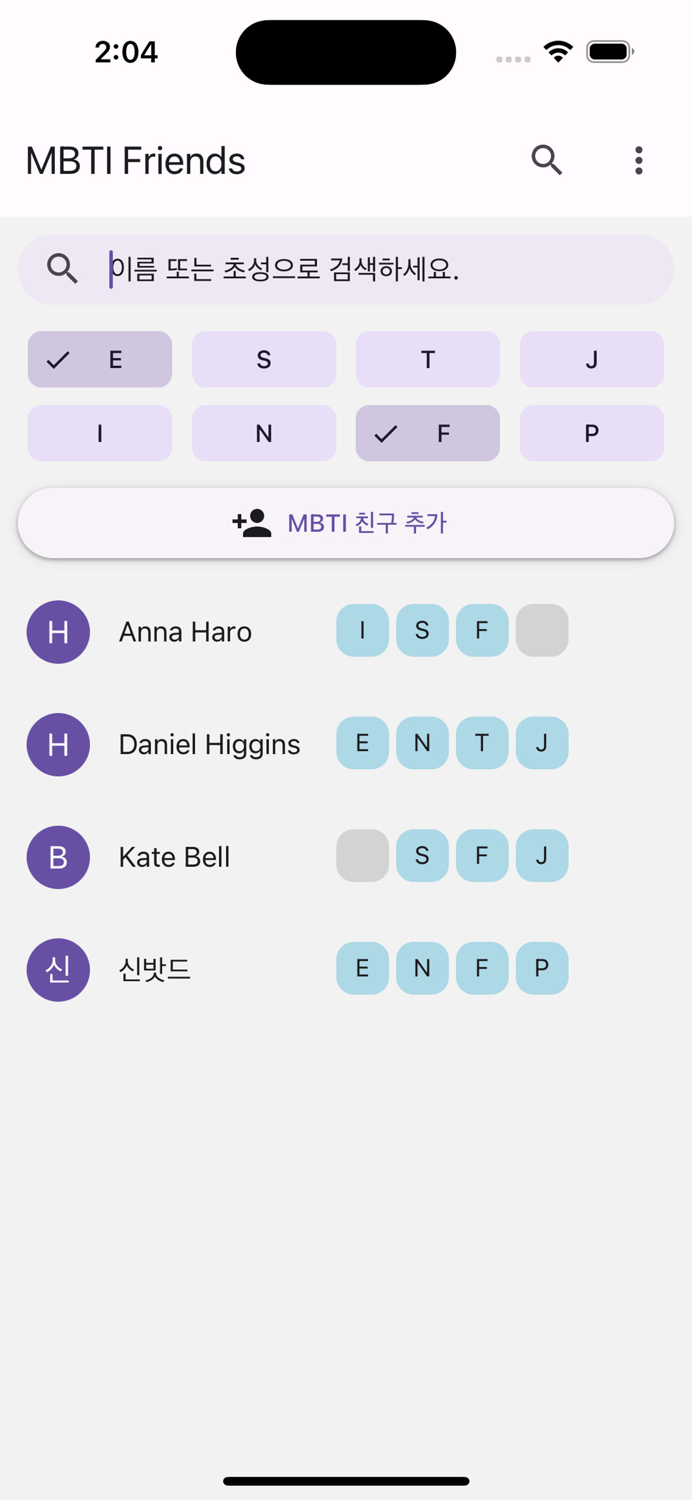This screenshot has width=692, height=1500.
Task: Open the search icon in top bar
Action: pos(546,160)
